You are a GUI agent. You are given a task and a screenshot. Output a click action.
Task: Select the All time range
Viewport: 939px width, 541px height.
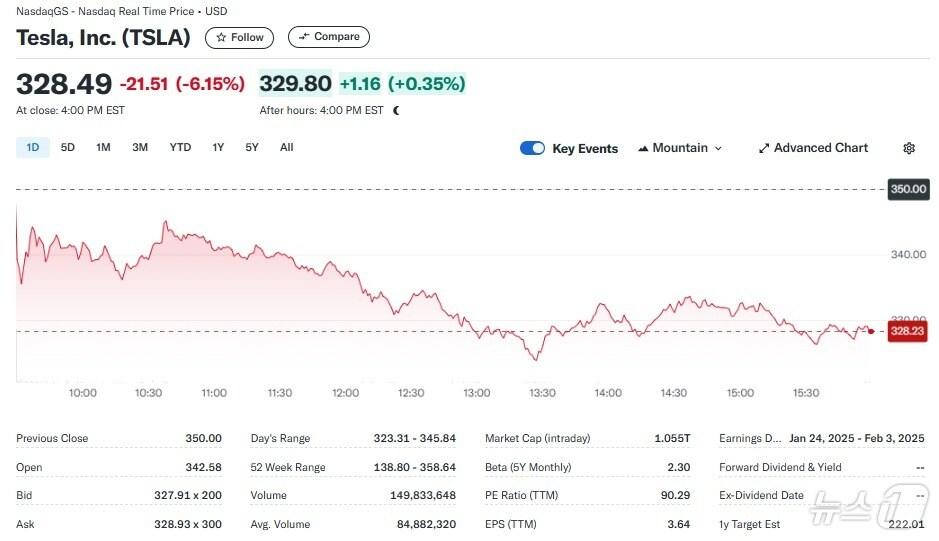coord(287,148)
